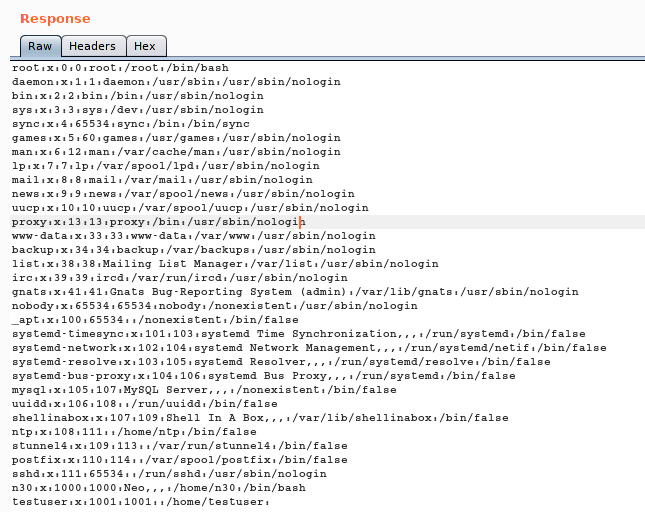Click the systemd-resolve line

pyautogui.click(x=281, y=362)
